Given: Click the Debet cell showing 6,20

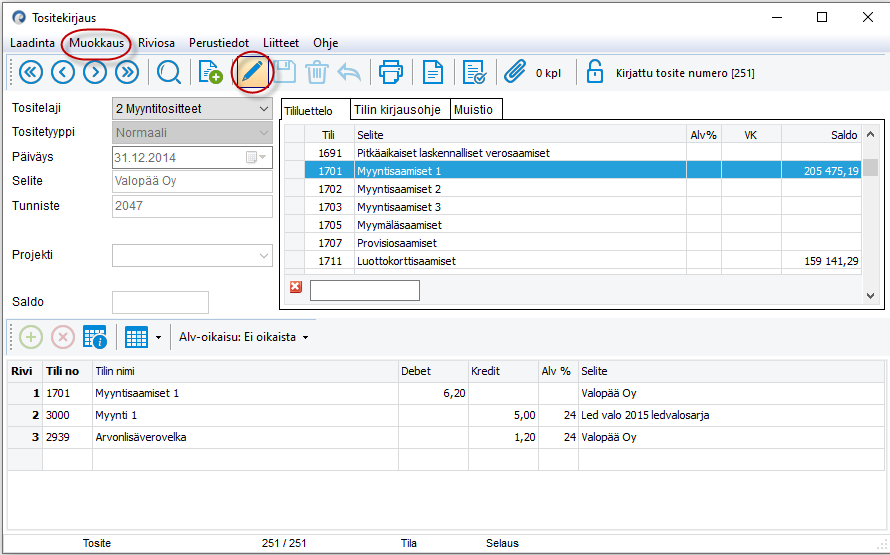Looking at the screenshot, I should [433, 393].
